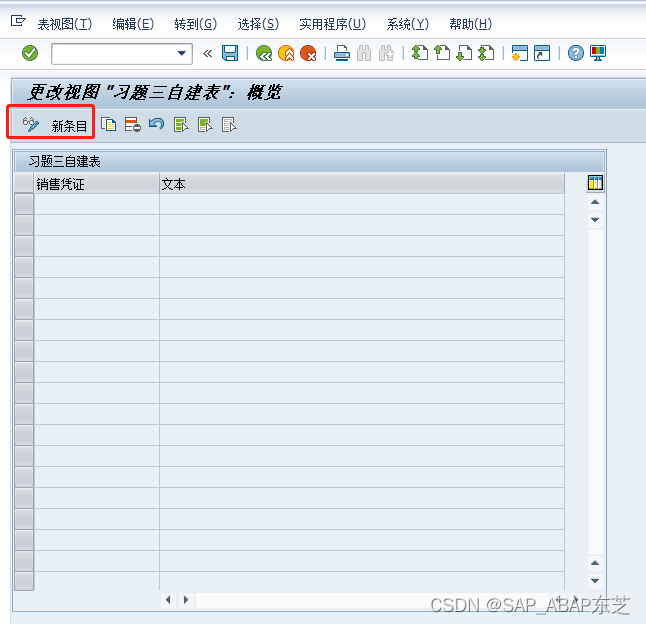Click the Find Next binoculars-plus icon

click(386, 53)
